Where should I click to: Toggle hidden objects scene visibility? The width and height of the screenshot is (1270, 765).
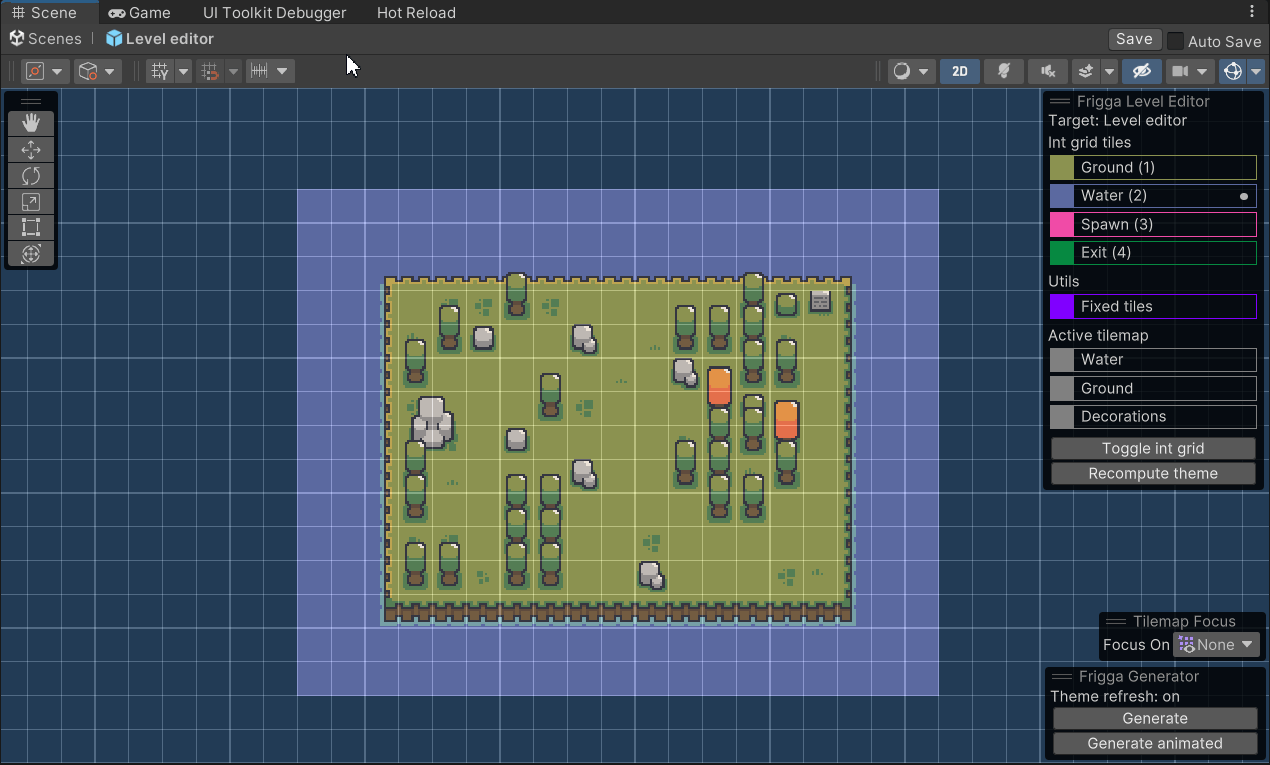(1141, 71)
